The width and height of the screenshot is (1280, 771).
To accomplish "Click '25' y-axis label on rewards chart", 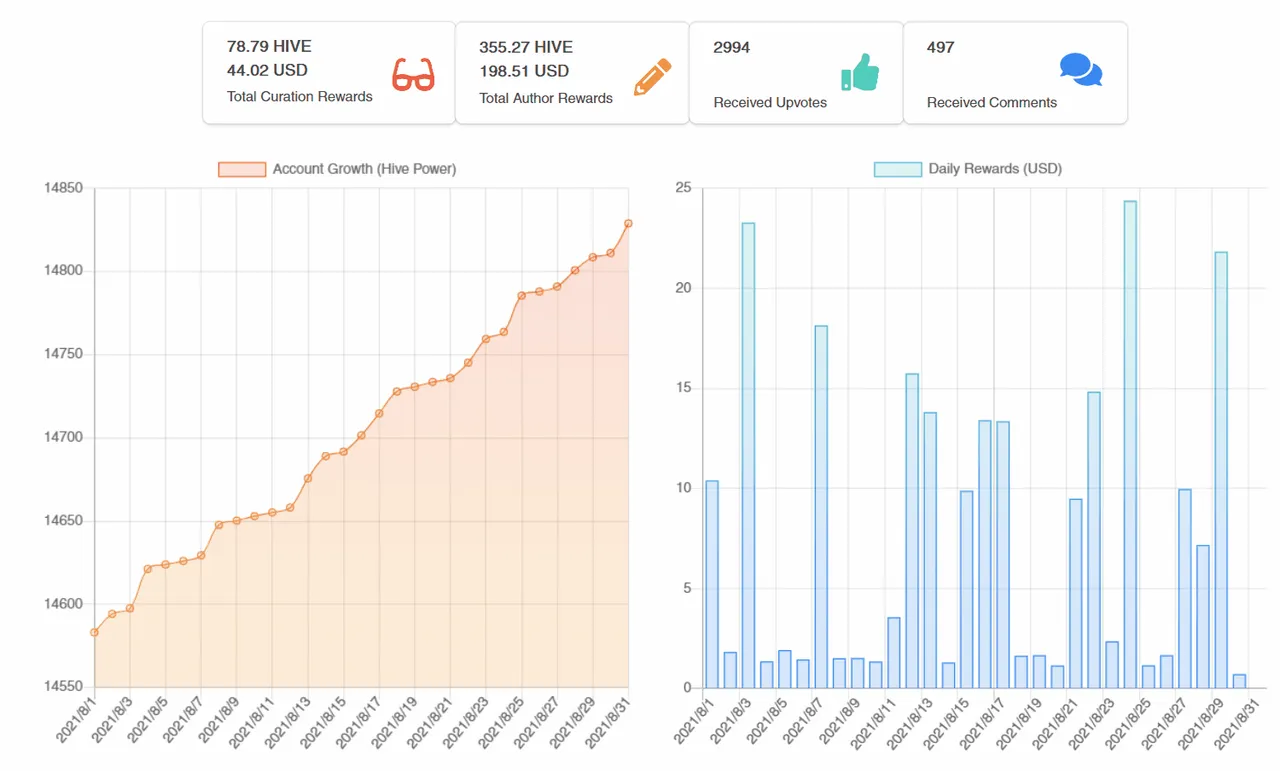I will pos(684,188).
